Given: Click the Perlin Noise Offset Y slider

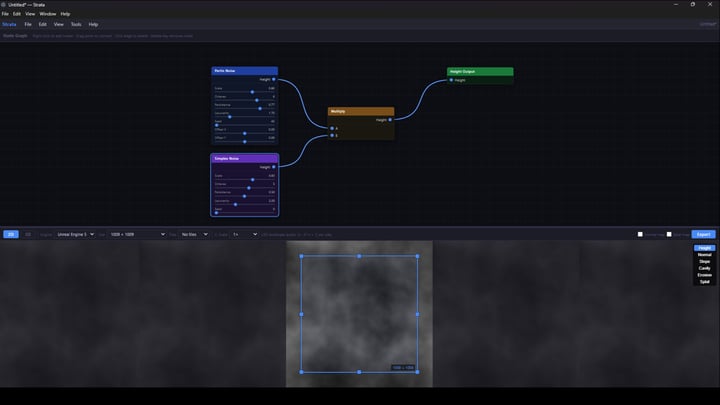Looking at the screenshot, I should [x=244, y=141].
